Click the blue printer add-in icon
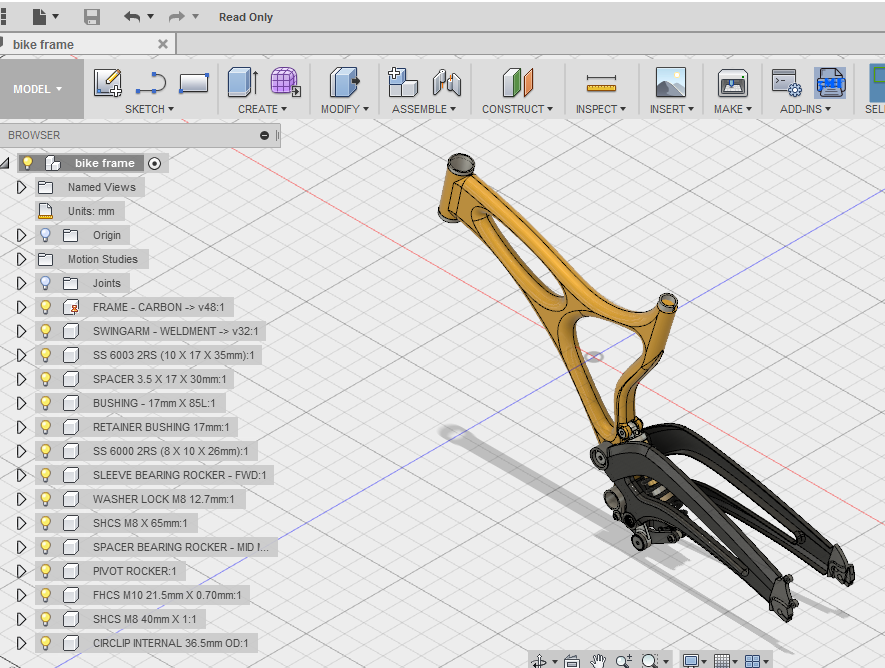This screenshot has width=885, height=668. click(830, 82)
